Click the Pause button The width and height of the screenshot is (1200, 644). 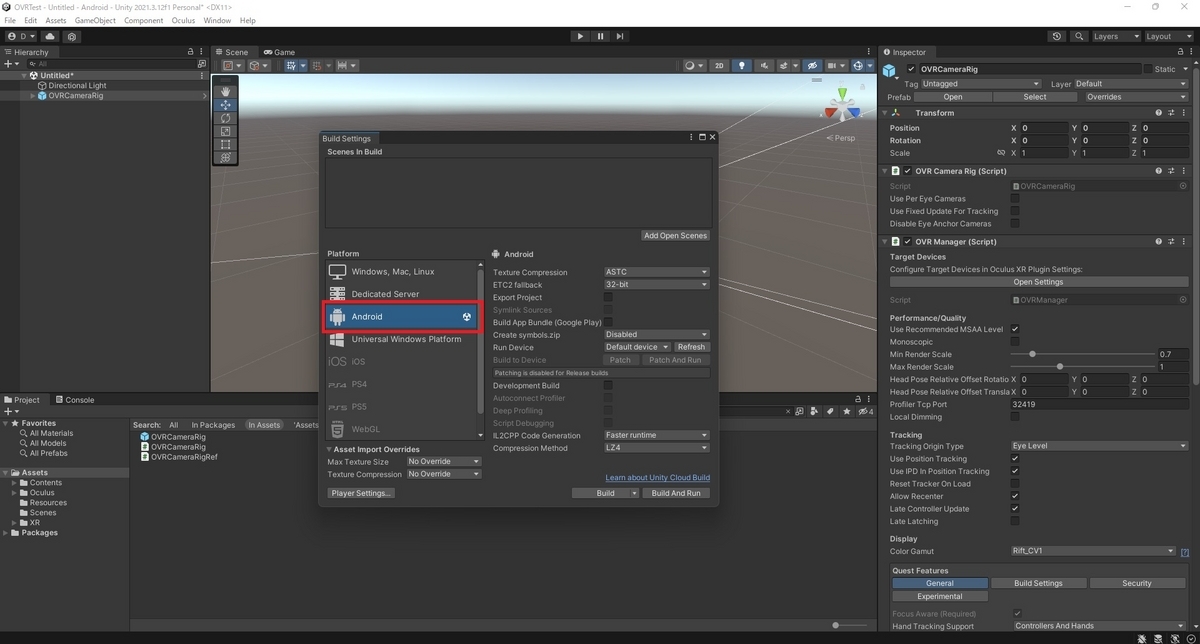coord(600,36)
